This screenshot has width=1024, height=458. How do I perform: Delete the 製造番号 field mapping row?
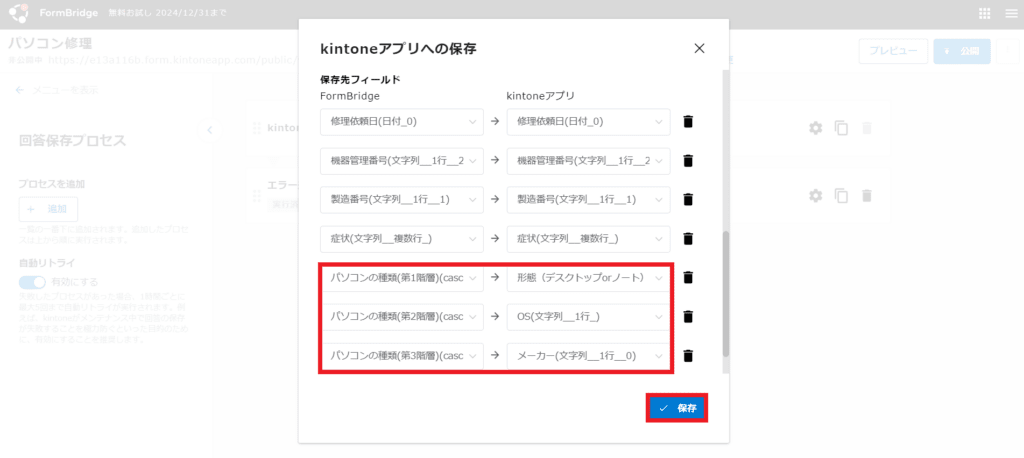(x=688, y=199)
